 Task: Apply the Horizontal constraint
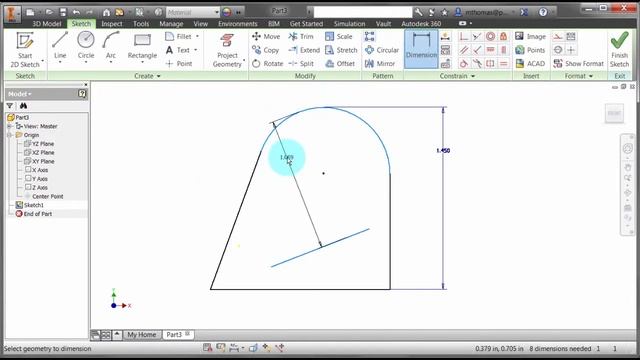click(x=490, y=50)
